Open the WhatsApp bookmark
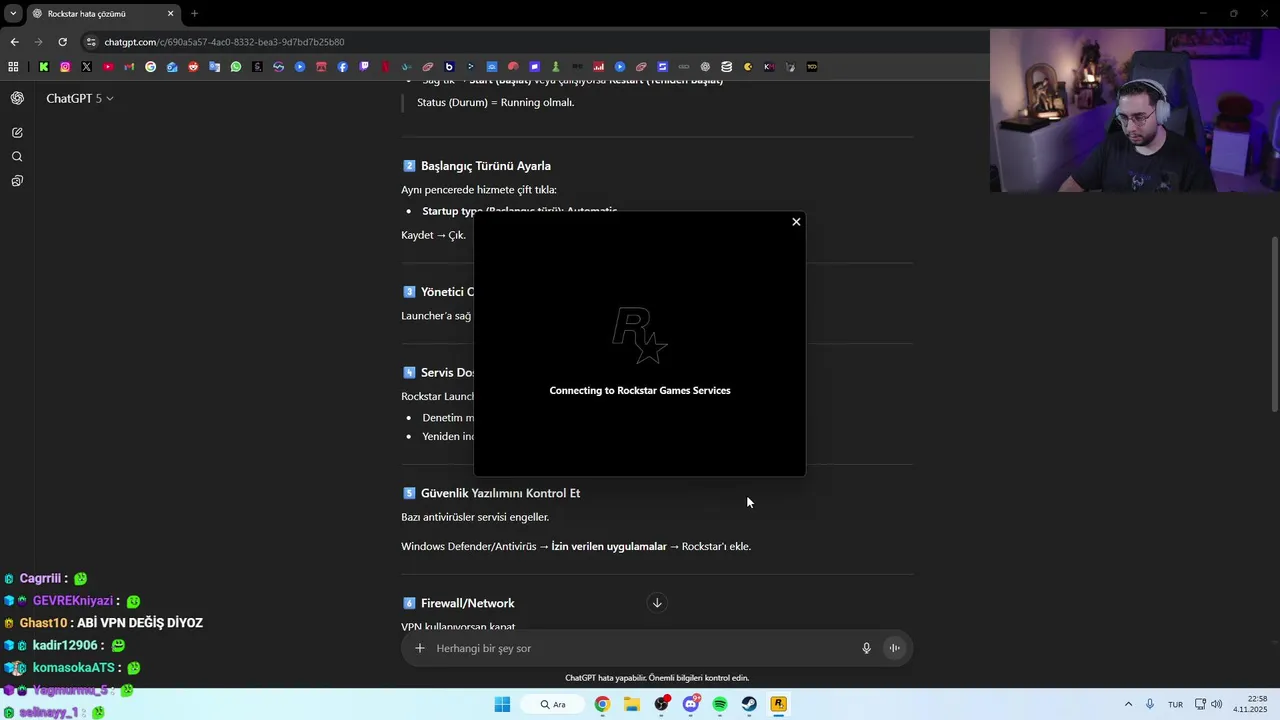 pyautogui.click(x=236, y=67)
